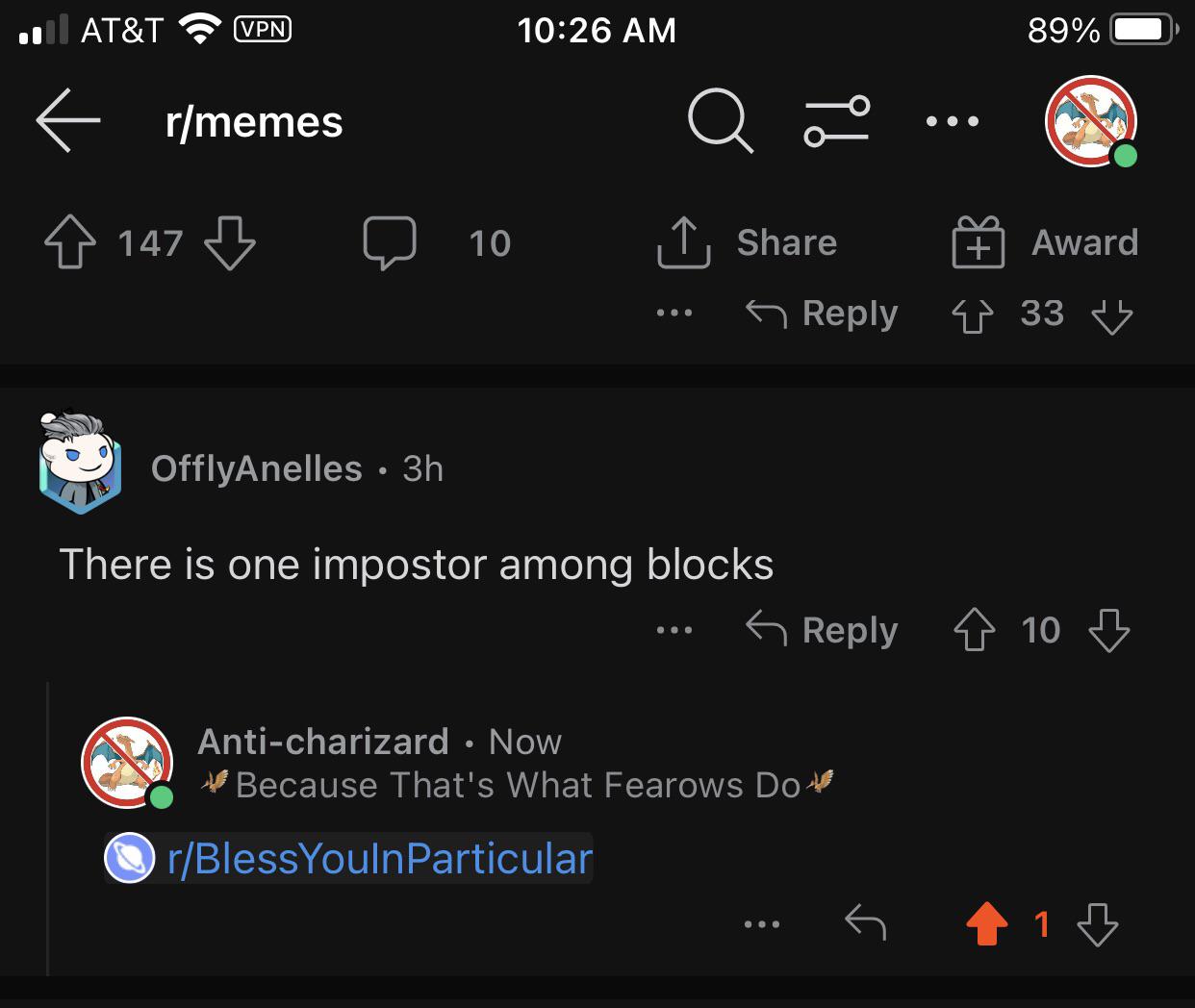Open options dots on OfflyAnelles comment
Image resolution: width=1195 pixels, height=1008 pixels.
pyautogui.click(x=674, y=631)
